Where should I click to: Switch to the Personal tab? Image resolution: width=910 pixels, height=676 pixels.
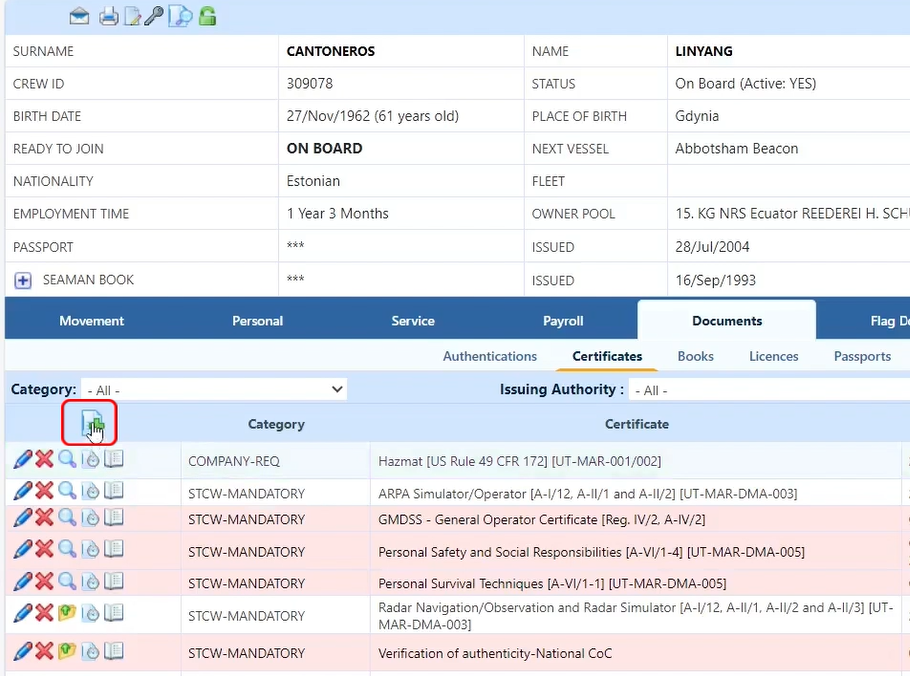258,321
